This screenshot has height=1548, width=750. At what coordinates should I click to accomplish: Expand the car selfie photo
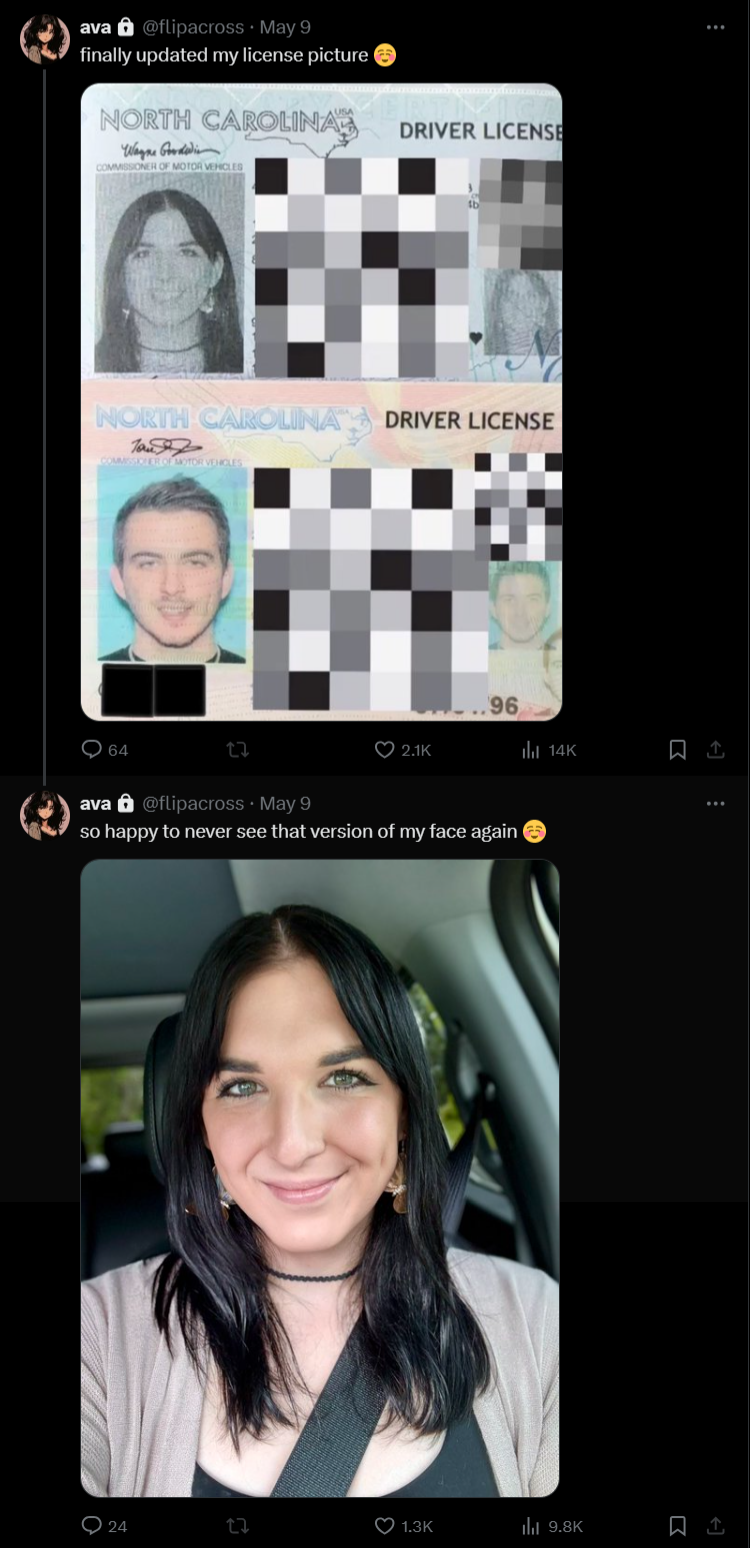[x=320, y=1178]
